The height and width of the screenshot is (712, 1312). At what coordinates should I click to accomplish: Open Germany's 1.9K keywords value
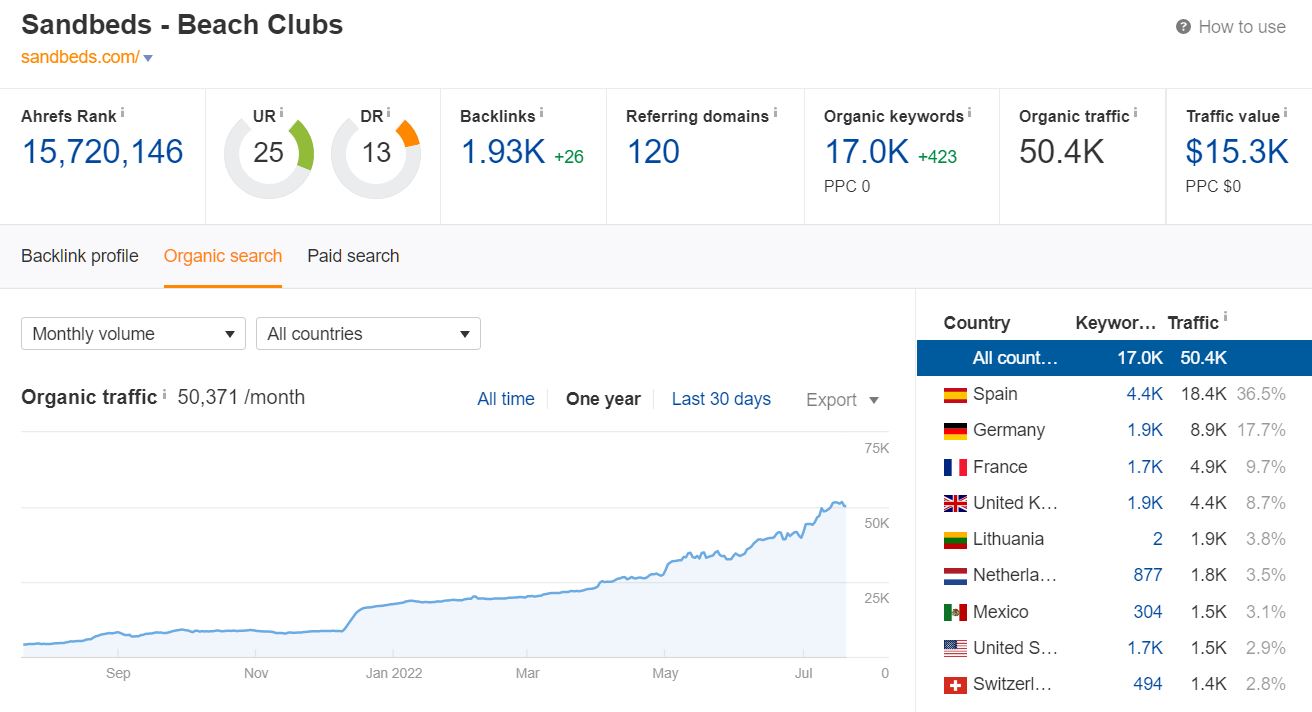1144,430
